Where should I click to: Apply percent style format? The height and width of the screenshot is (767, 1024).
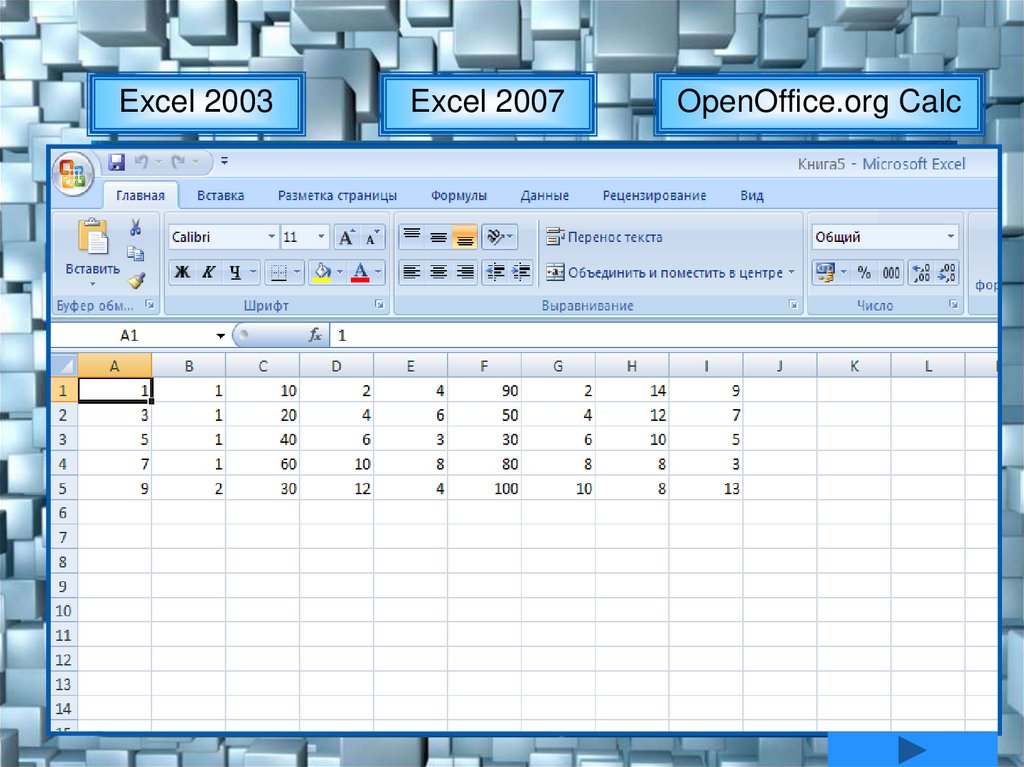pos(864,272)
